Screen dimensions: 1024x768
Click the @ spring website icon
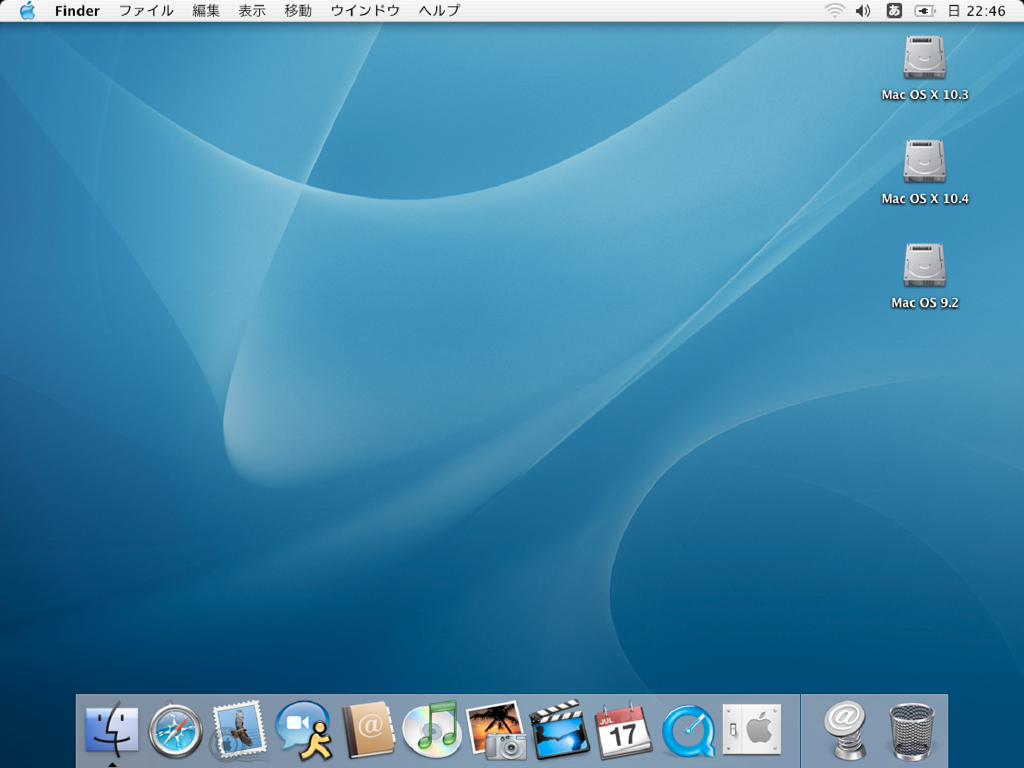(846, 729)
